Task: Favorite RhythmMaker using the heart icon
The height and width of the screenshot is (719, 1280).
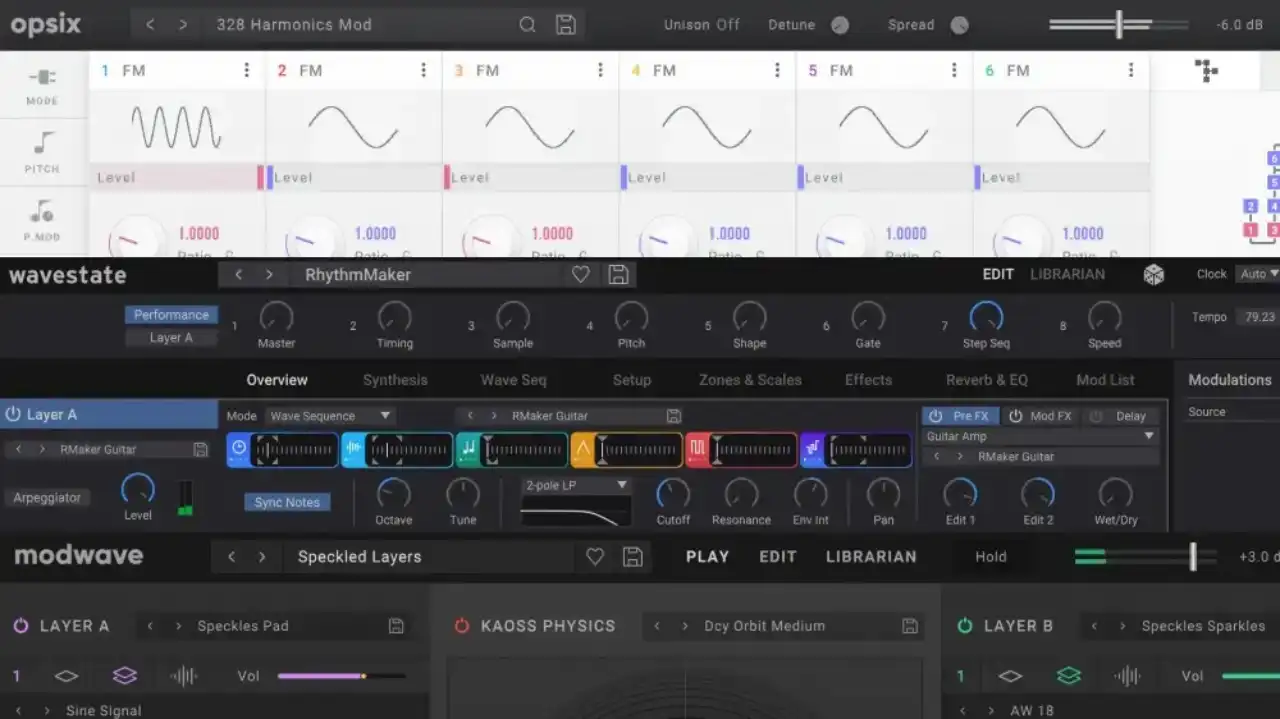Action: point(580,273)
